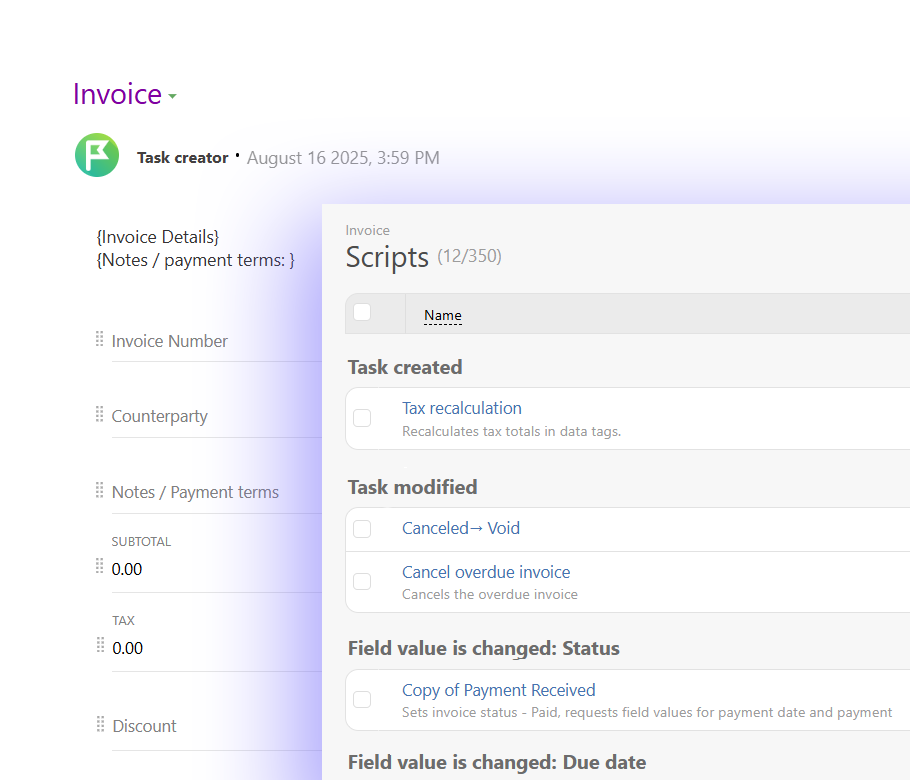Open the Tax recalculation script
Screen dimensions: 910x780
click(x=461, y=407)
